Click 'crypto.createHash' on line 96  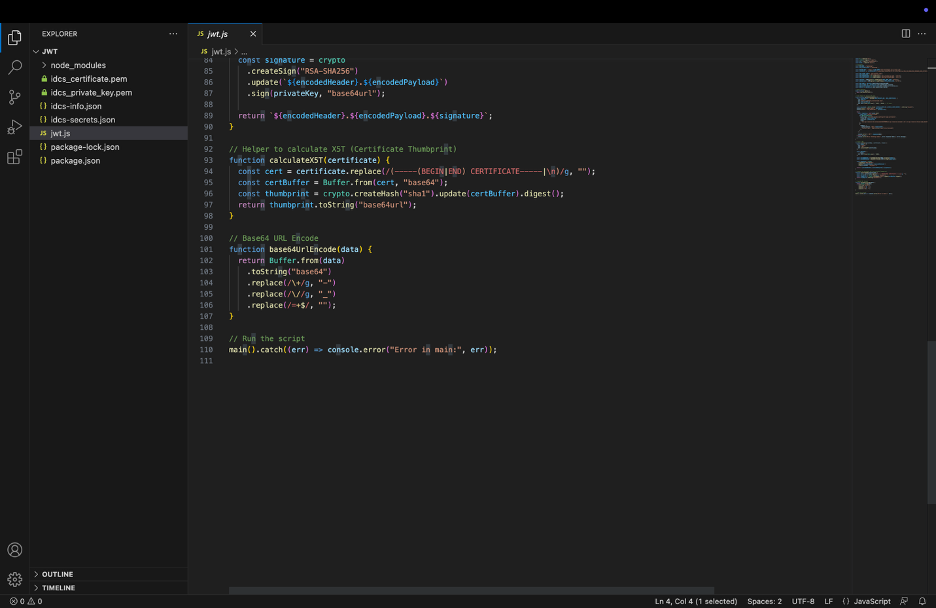click(x=361, y=193)
